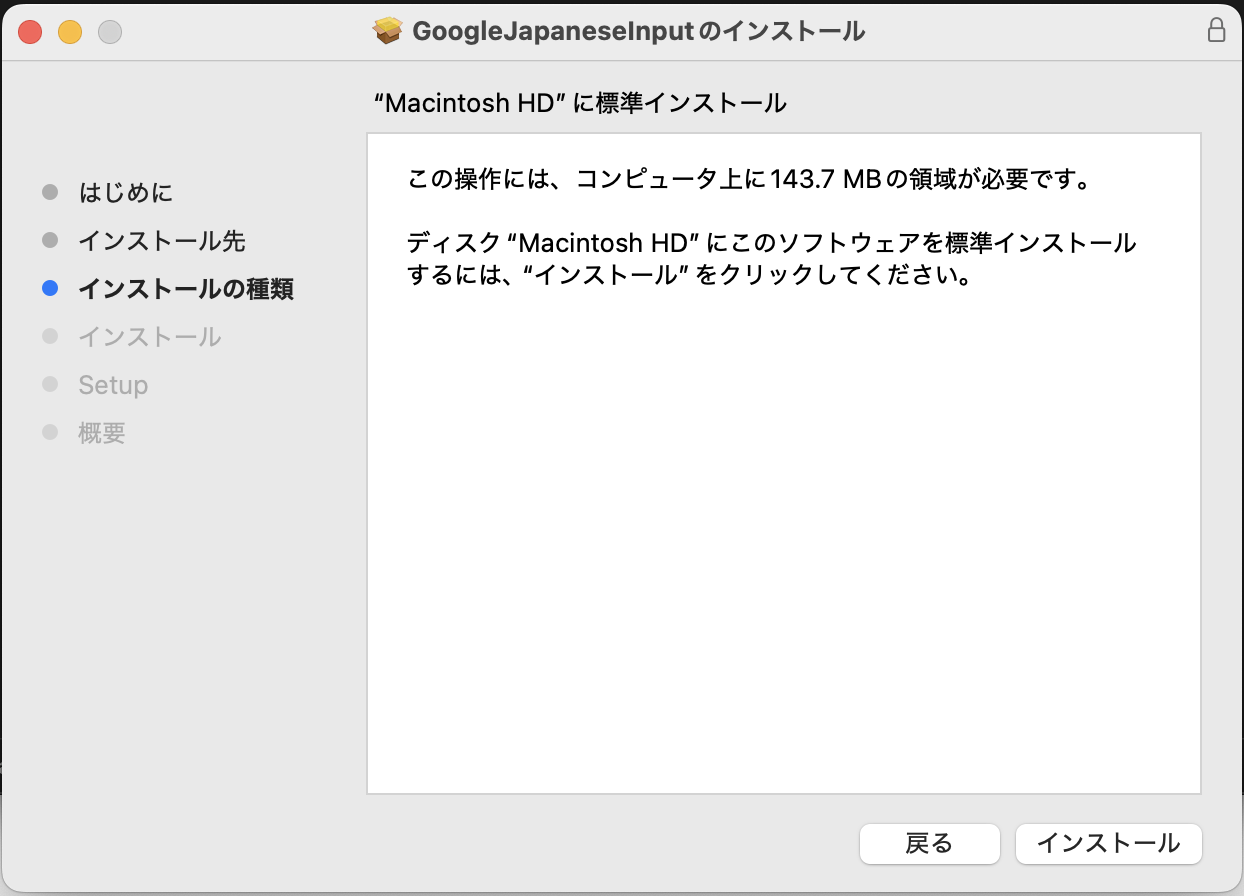This screenshot has height=896, width=1244.
Task: Click the bullet beside インストール先
Action: (x=51, y=240)
